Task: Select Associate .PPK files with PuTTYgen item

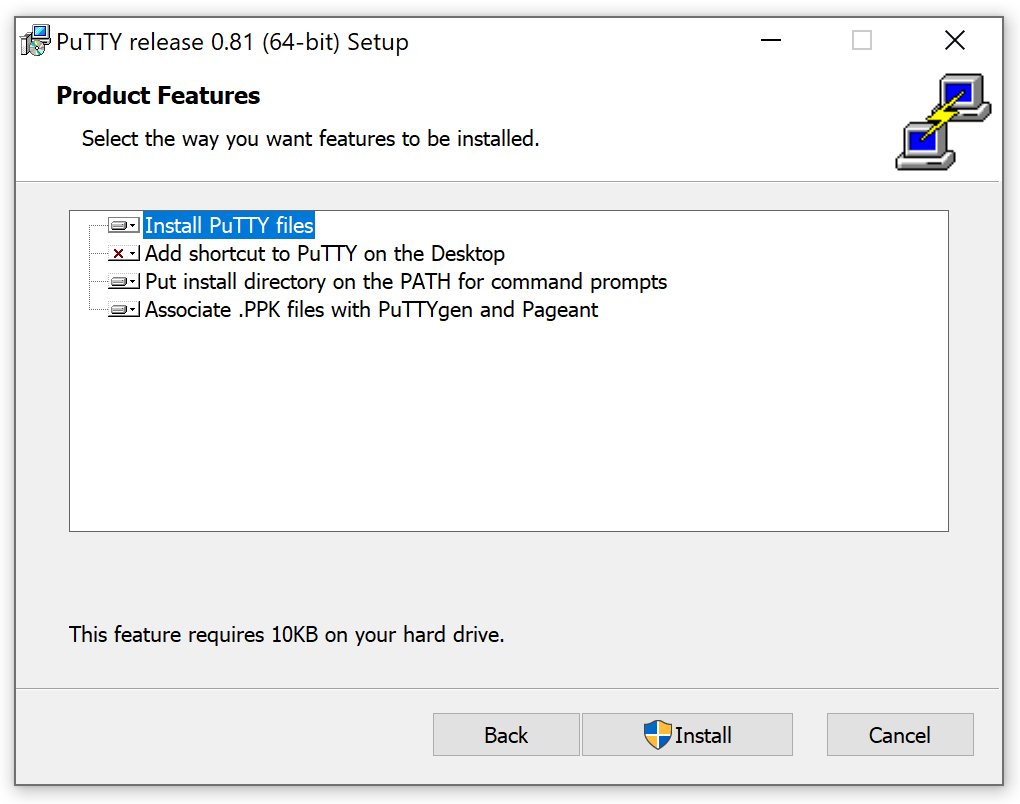Action: tap(371, 310)
